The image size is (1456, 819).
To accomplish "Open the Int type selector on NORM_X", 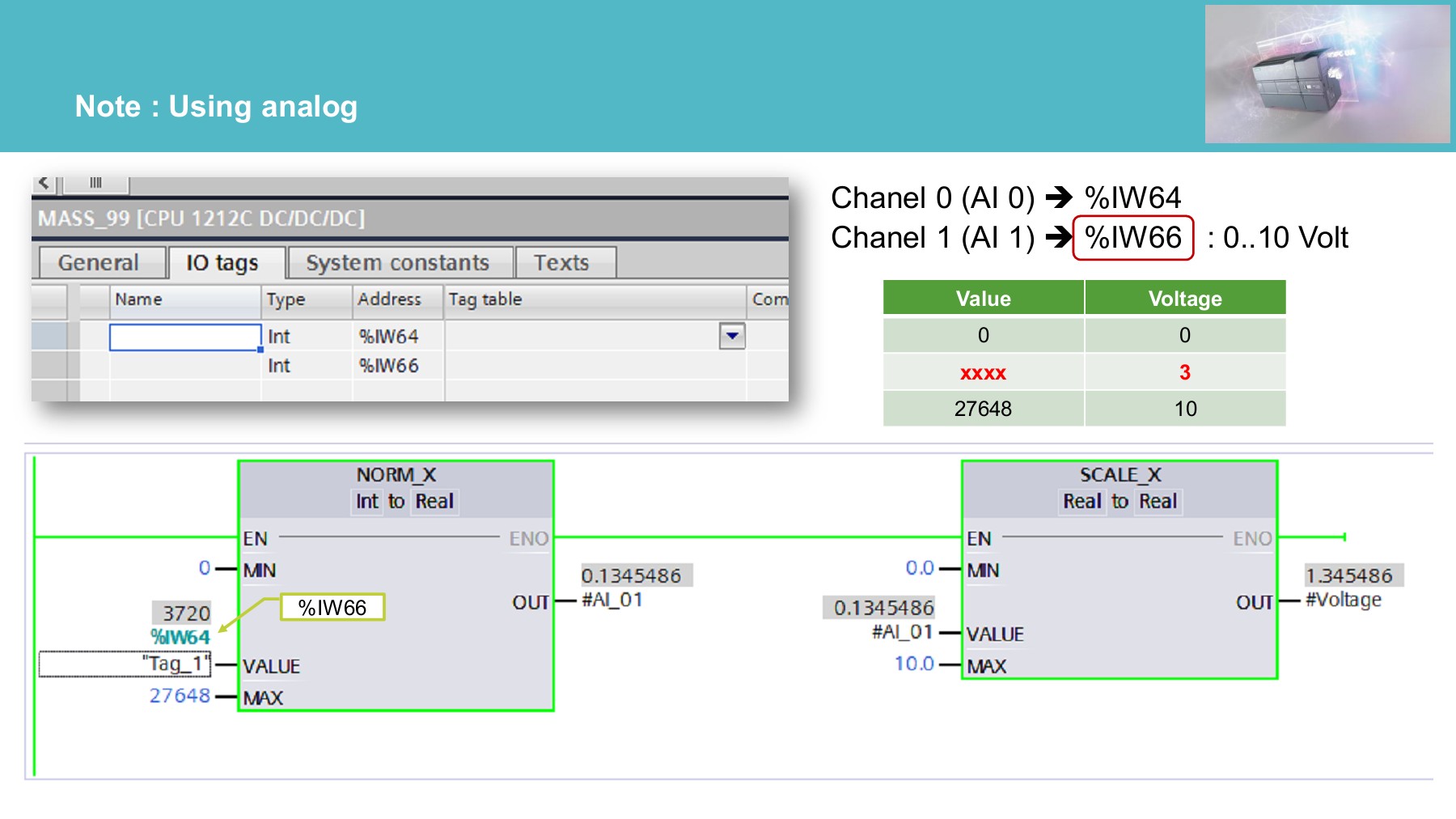I will tap(368, 502).
